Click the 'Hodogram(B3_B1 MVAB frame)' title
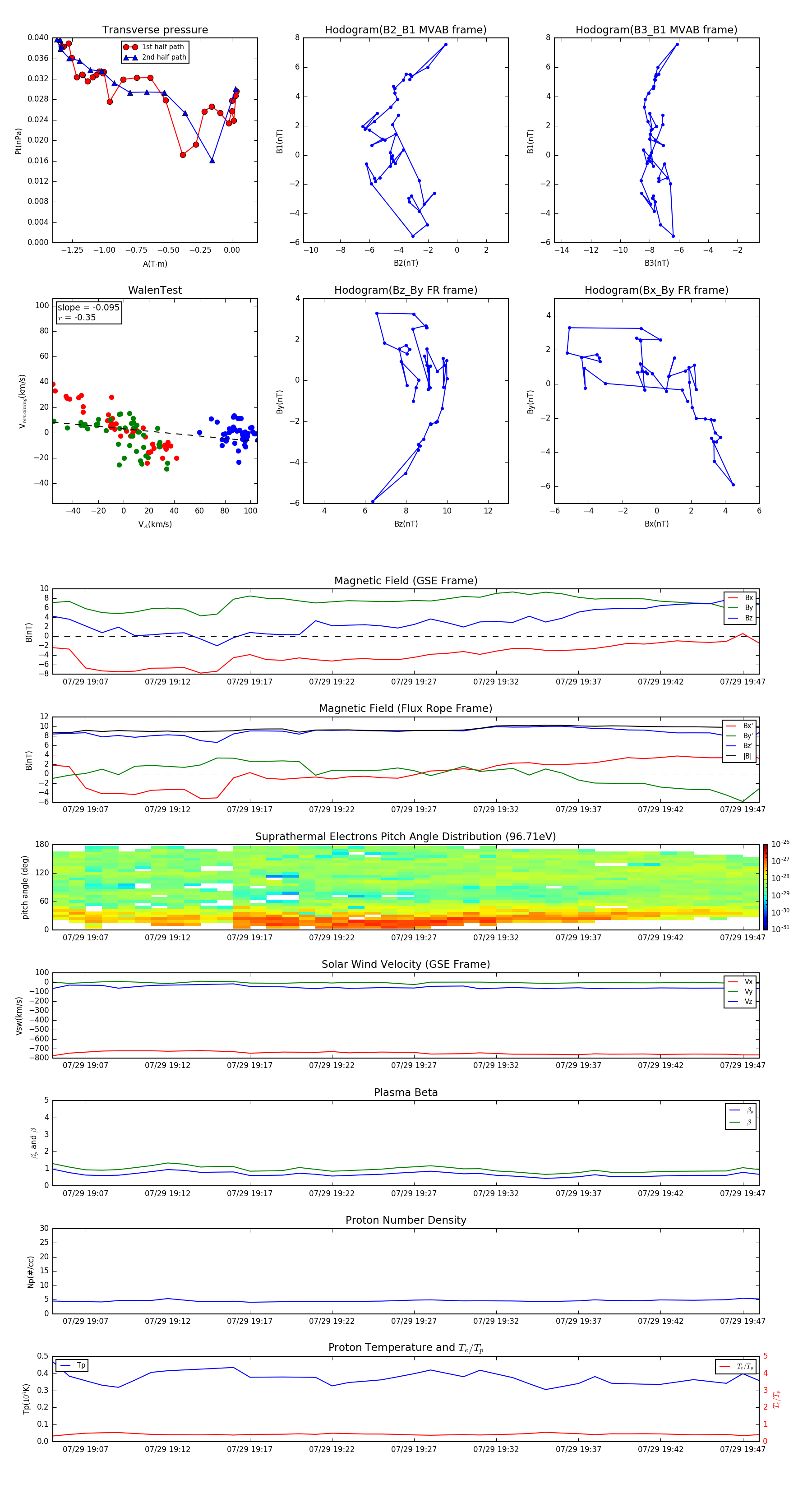The height and width of the screenshot is (1489, 812). click(x=656, y=30)
